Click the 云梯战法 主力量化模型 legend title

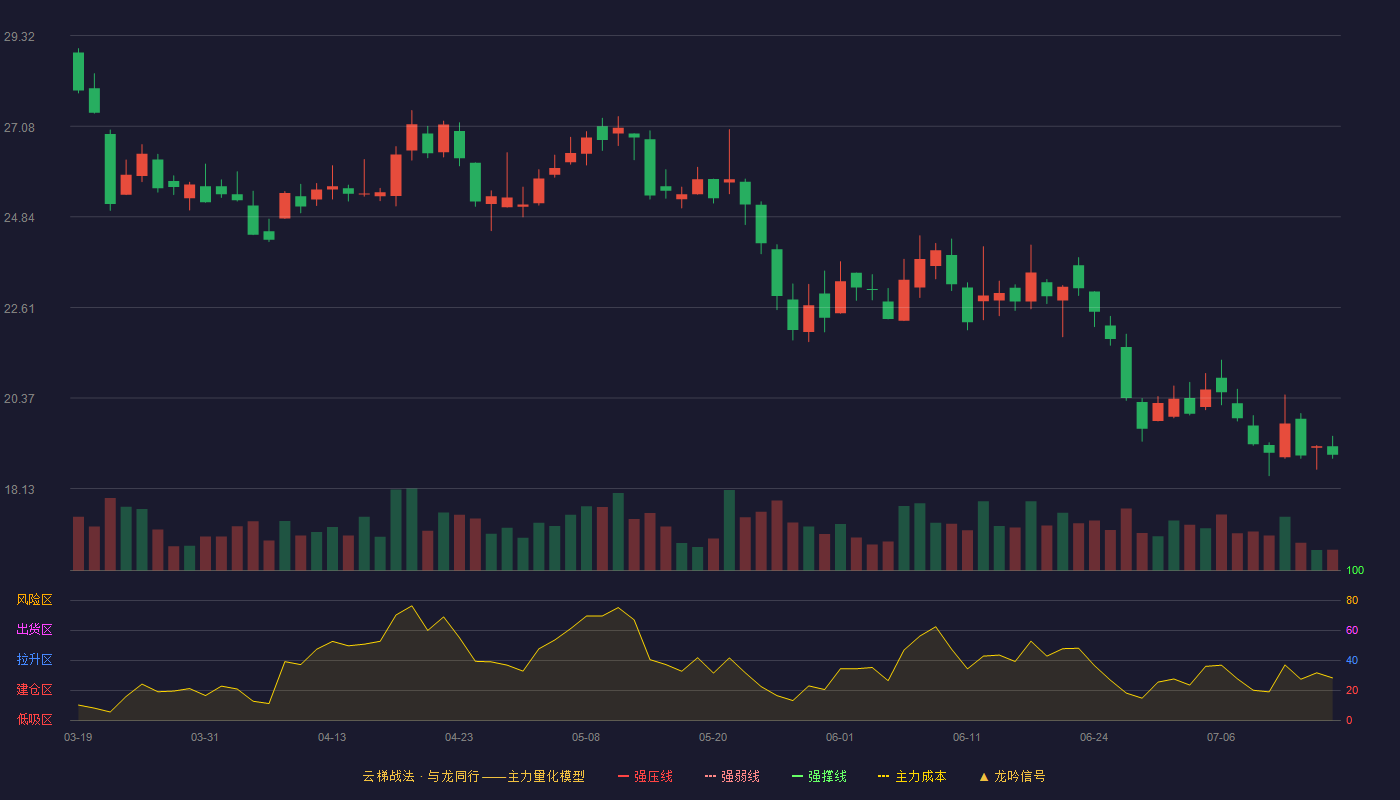pyautogui.click(x=473, y=776)
